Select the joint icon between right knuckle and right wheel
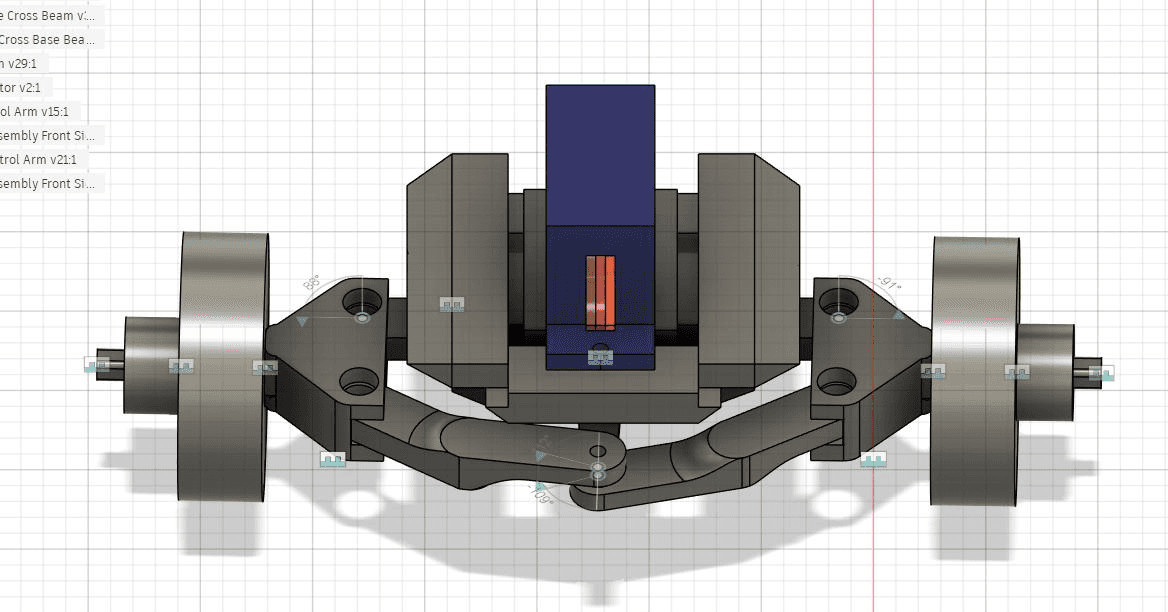 tap(933, 370)
